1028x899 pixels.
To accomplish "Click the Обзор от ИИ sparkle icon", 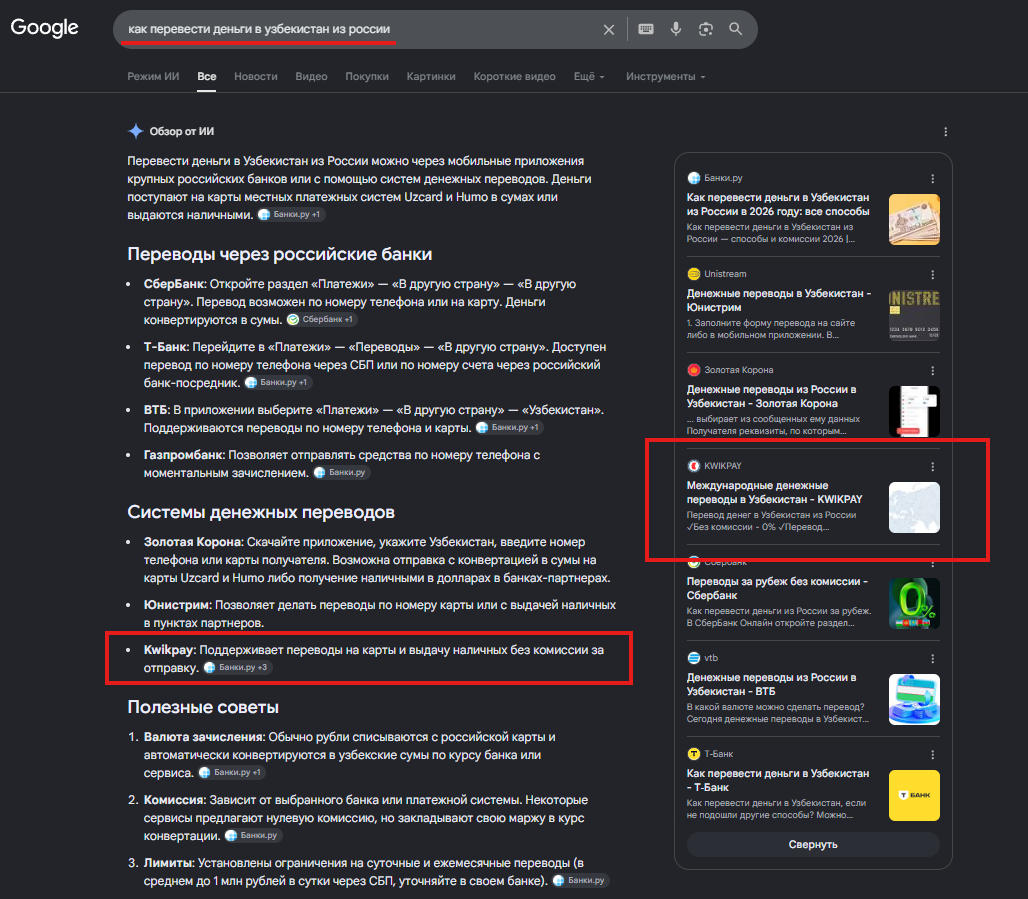I will 136,131.
